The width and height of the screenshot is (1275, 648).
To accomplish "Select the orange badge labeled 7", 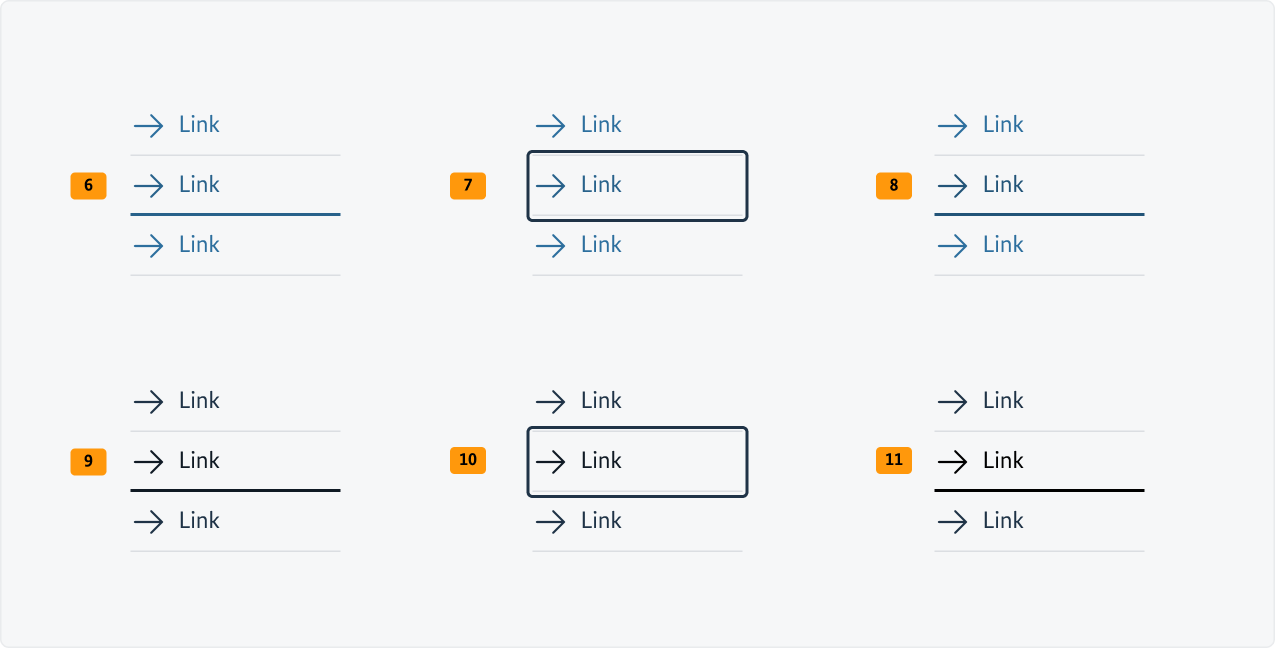I will coord(468,185).
